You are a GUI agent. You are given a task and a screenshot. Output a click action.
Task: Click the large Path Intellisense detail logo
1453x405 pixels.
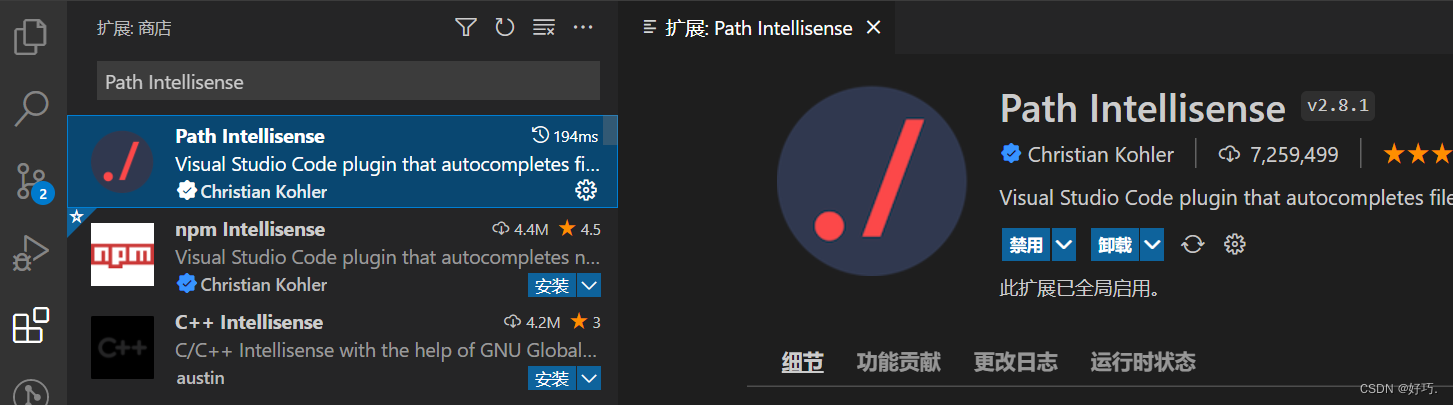(871, 181)
